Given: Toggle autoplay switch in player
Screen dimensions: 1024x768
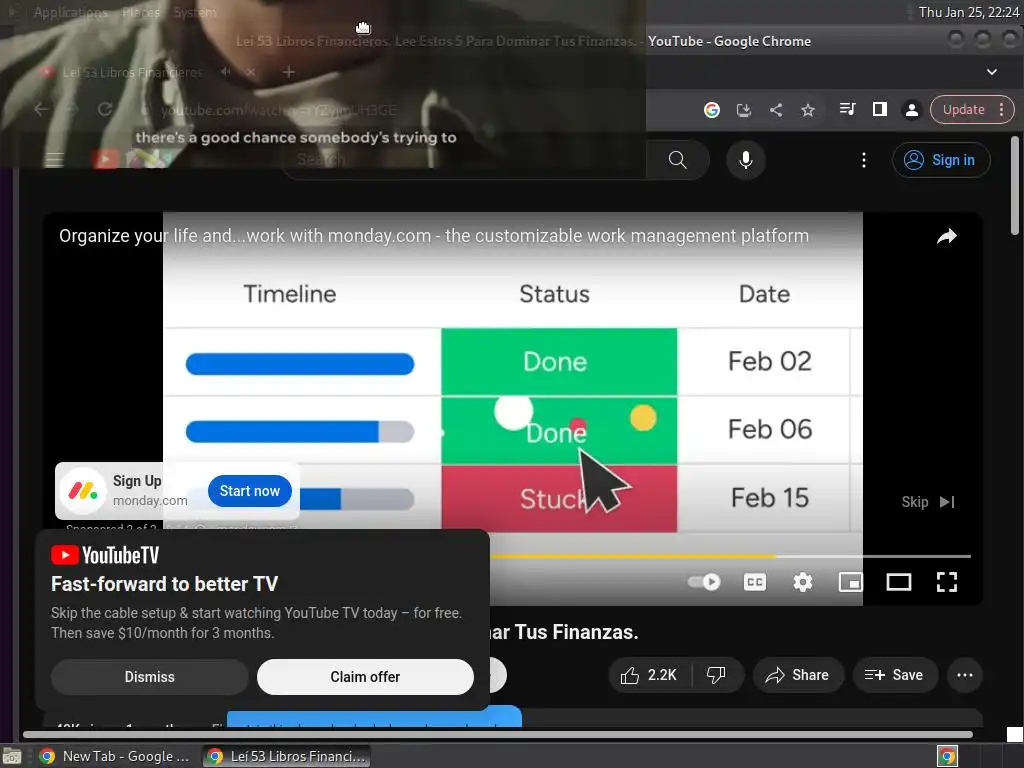Looking at the screenshot, I should [x=704, y=581].
